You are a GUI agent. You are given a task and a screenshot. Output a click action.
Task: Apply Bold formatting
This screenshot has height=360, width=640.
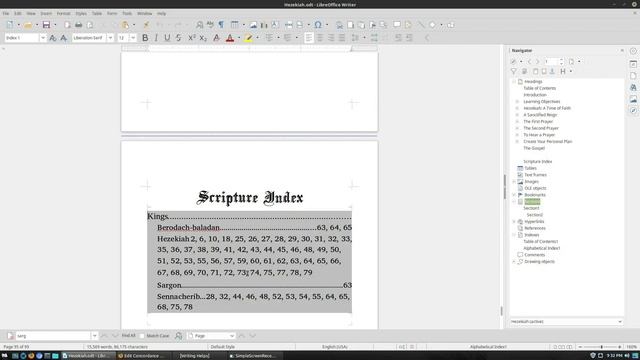coord(145,38)
